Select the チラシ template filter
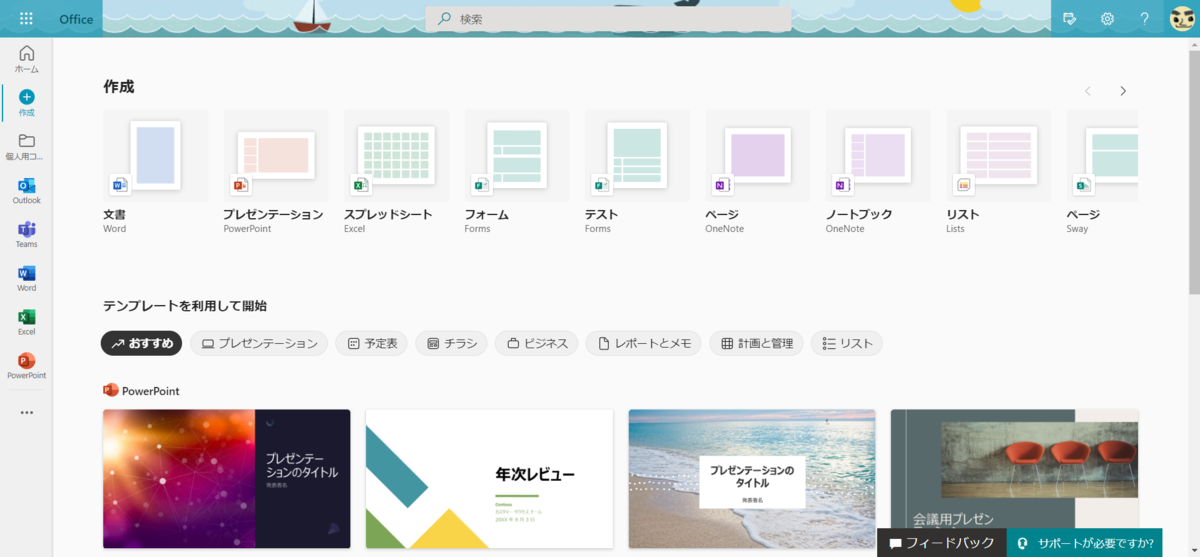Screen dimensions: 1200x557 coord(451,343)
